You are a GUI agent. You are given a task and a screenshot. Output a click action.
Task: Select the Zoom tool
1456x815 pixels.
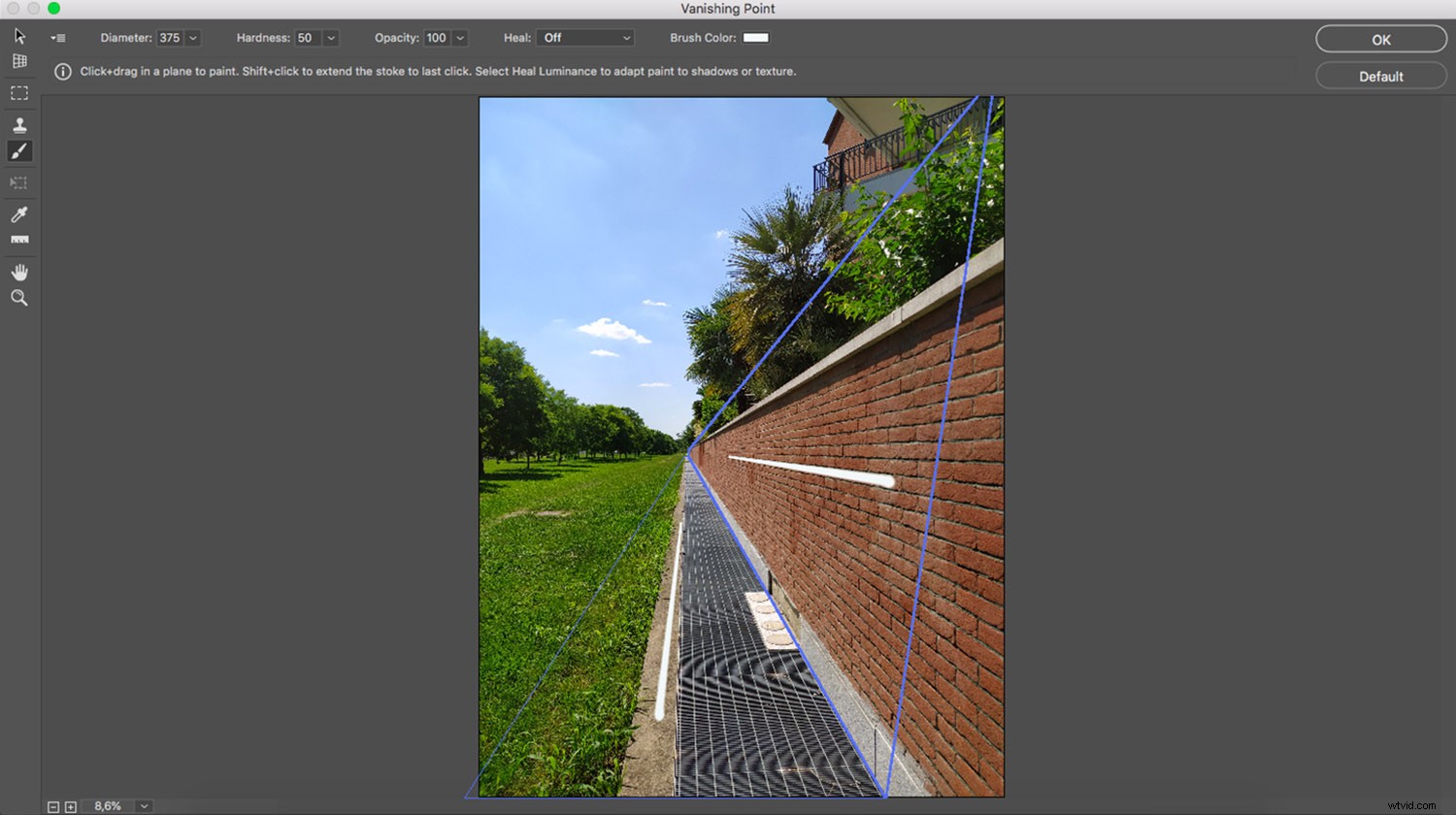coord(19,298)
